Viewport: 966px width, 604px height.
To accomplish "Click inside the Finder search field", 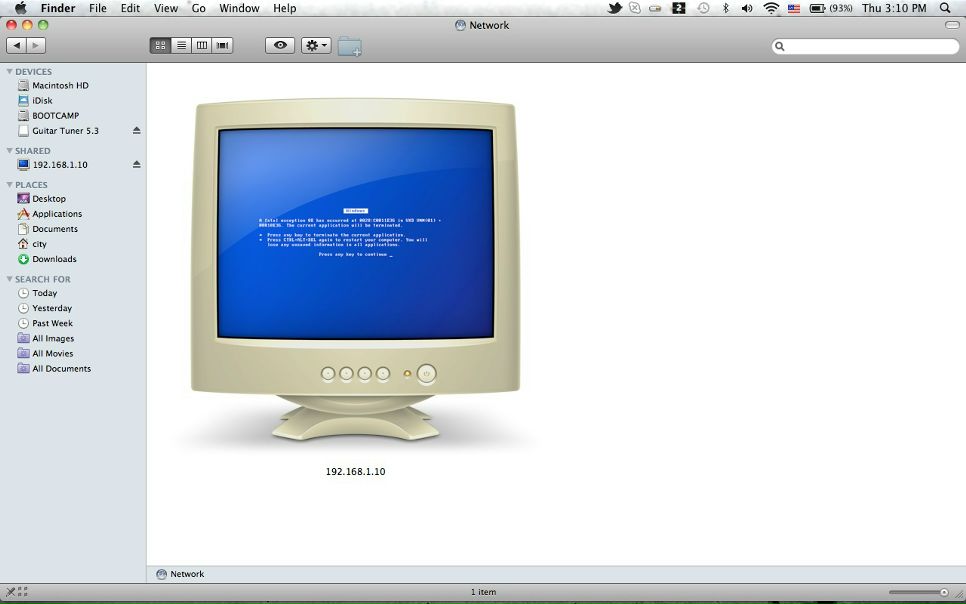I will [865, 46].
